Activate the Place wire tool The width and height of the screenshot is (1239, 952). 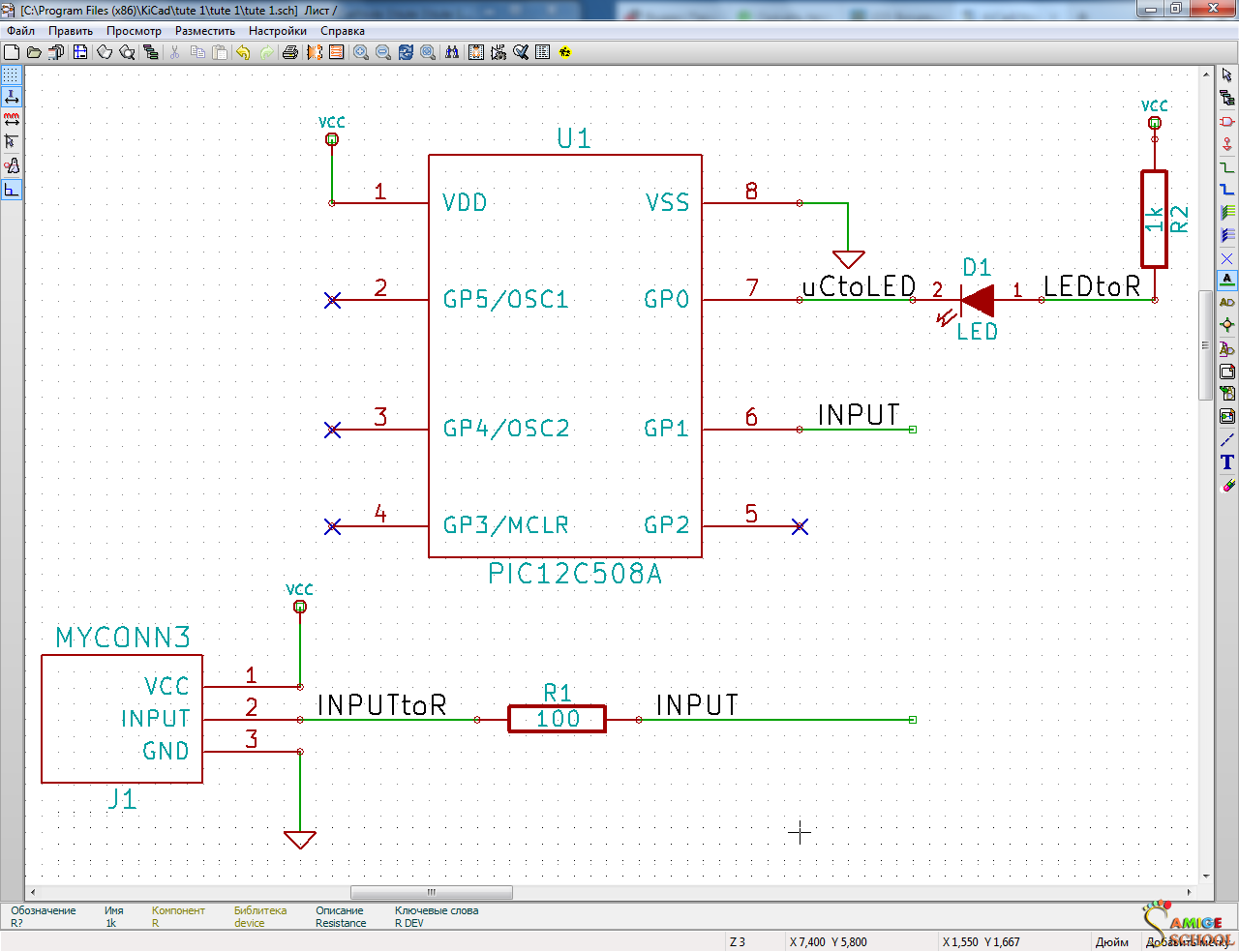(x=1227, y=166)
